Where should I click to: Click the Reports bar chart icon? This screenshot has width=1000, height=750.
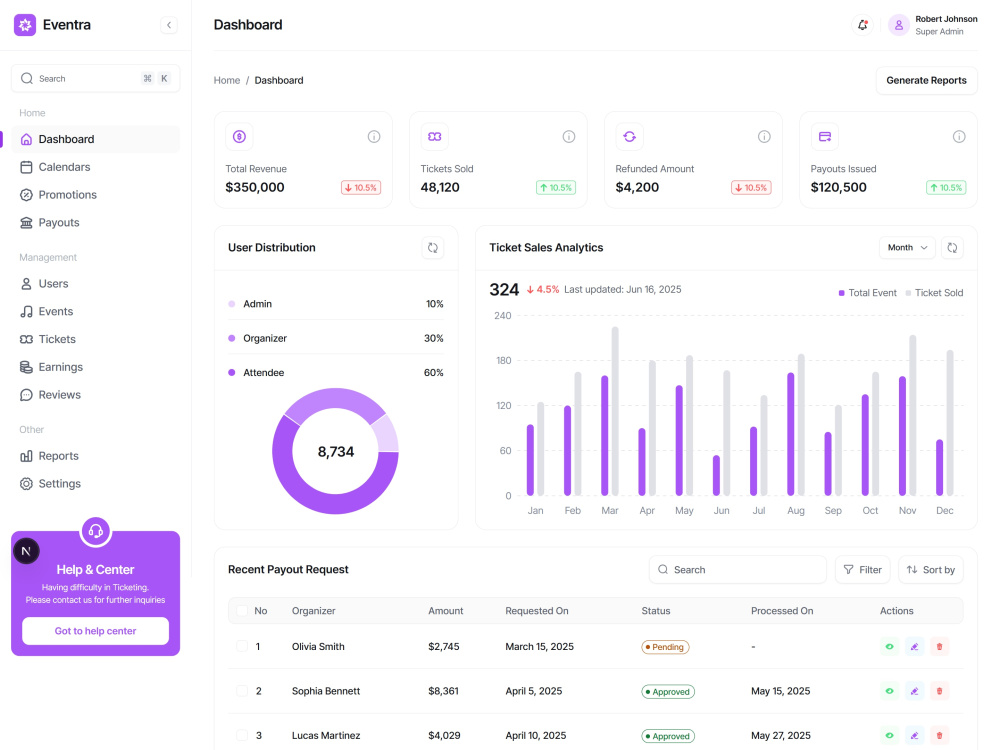[x=26, y=456]
